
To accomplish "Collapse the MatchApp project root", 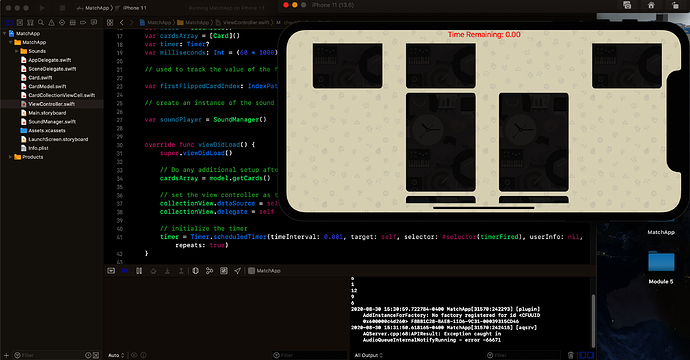I will pyautogui.click(x=4, y=33).
